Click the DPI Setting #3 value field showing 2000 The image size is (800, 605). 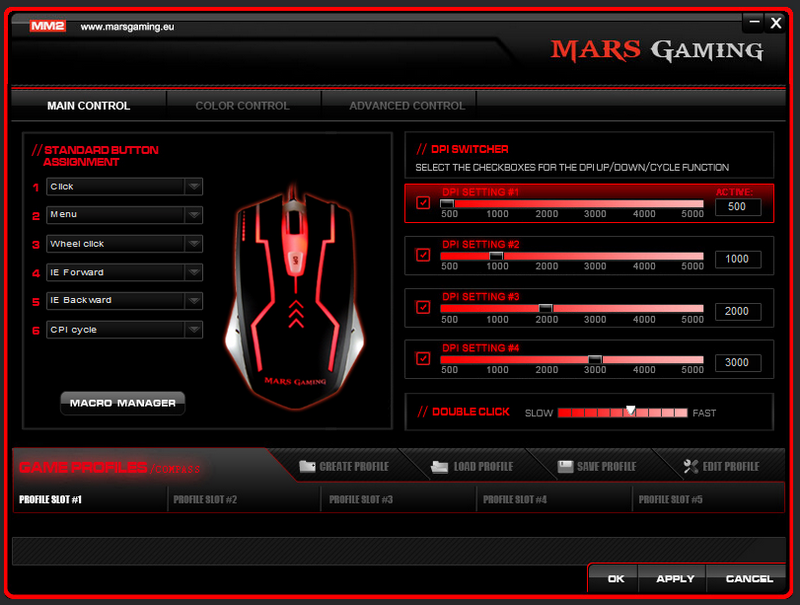[737, 311]
